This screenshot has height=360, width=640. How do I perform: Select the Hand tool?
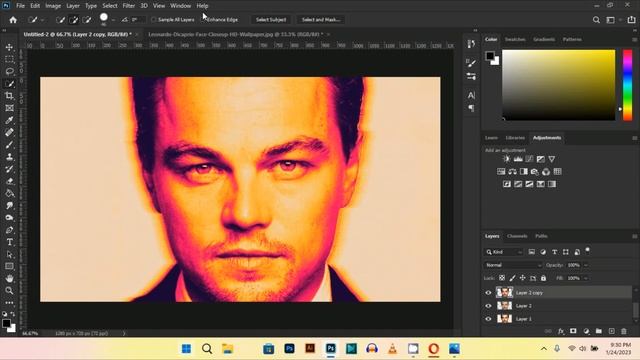(9, 278)
